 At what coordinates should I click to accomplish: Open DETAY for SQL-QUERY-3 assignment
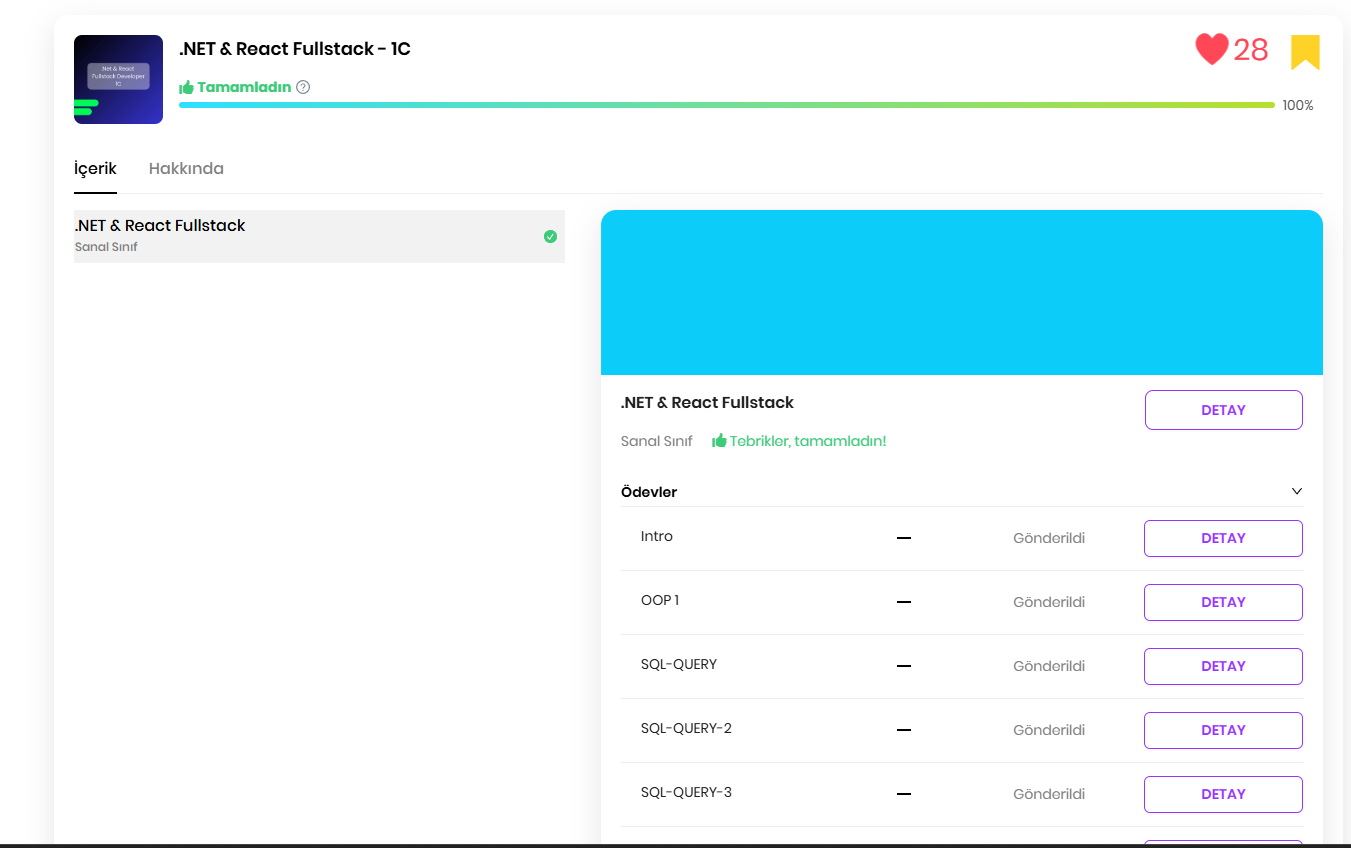[1223, 794]
